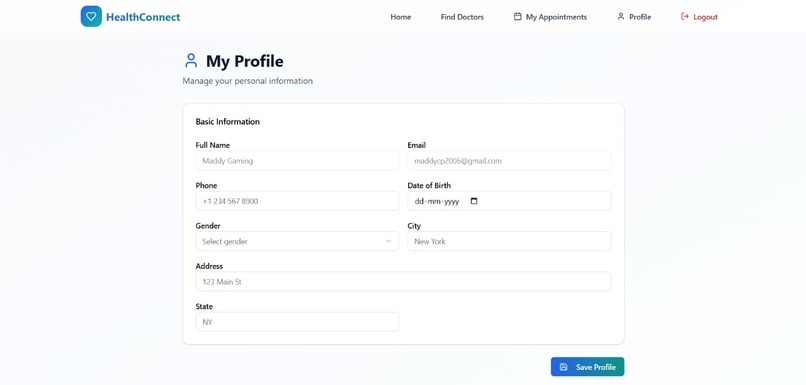Open My Appointments page

550,17
